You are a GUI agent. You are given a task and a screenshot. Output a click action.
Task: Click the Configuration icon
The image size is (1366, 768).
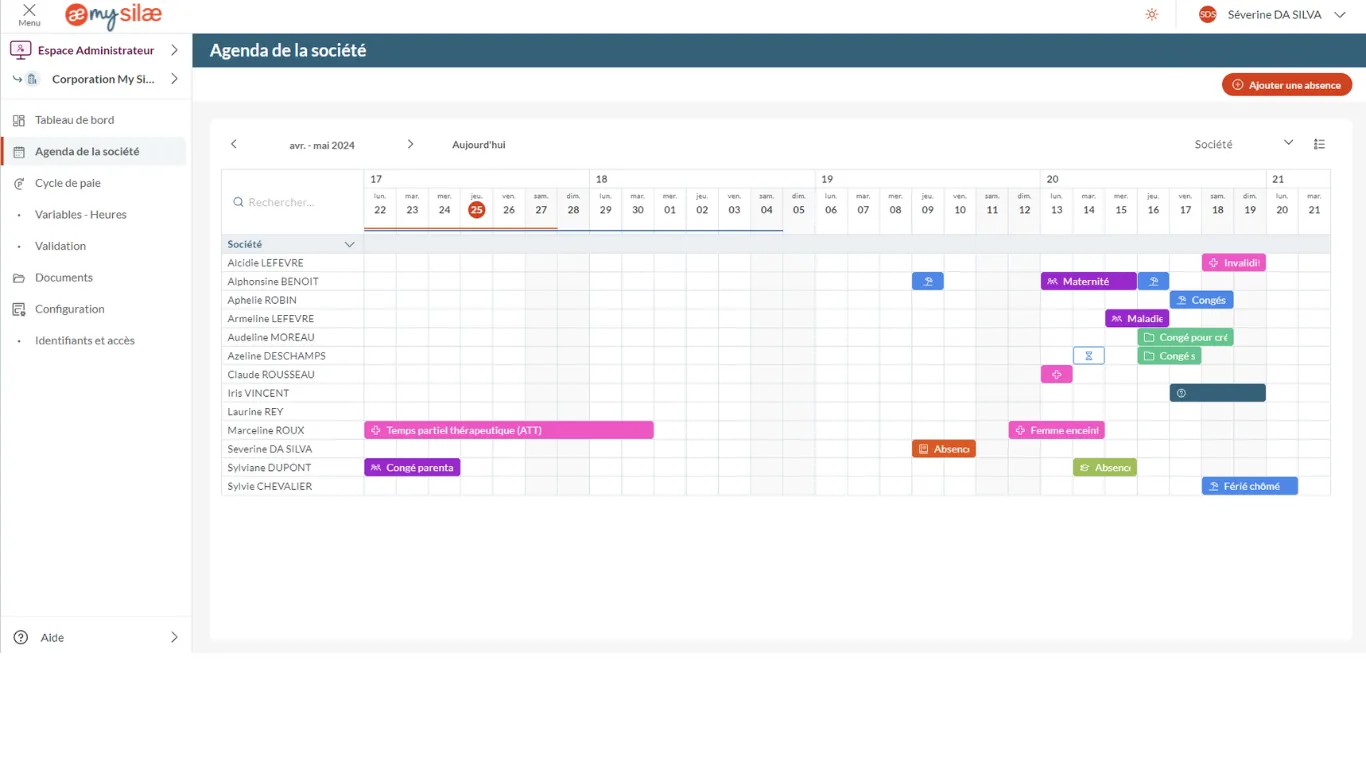click(x=19, y=309)
